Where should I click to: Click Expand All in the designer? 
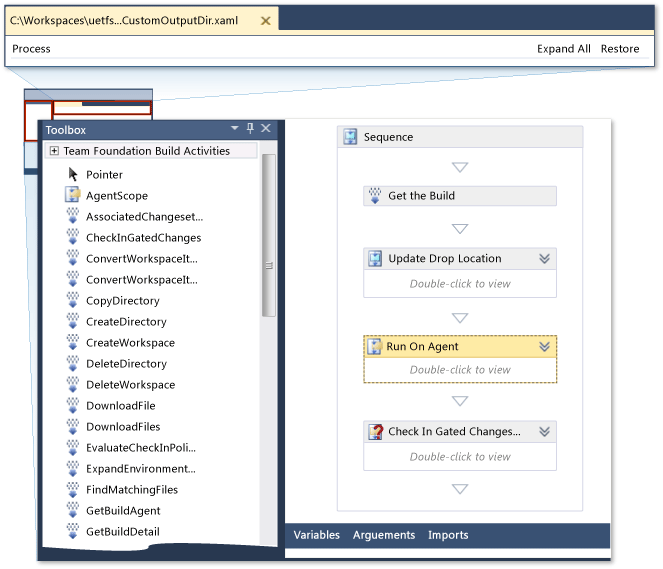click(564, 49)
